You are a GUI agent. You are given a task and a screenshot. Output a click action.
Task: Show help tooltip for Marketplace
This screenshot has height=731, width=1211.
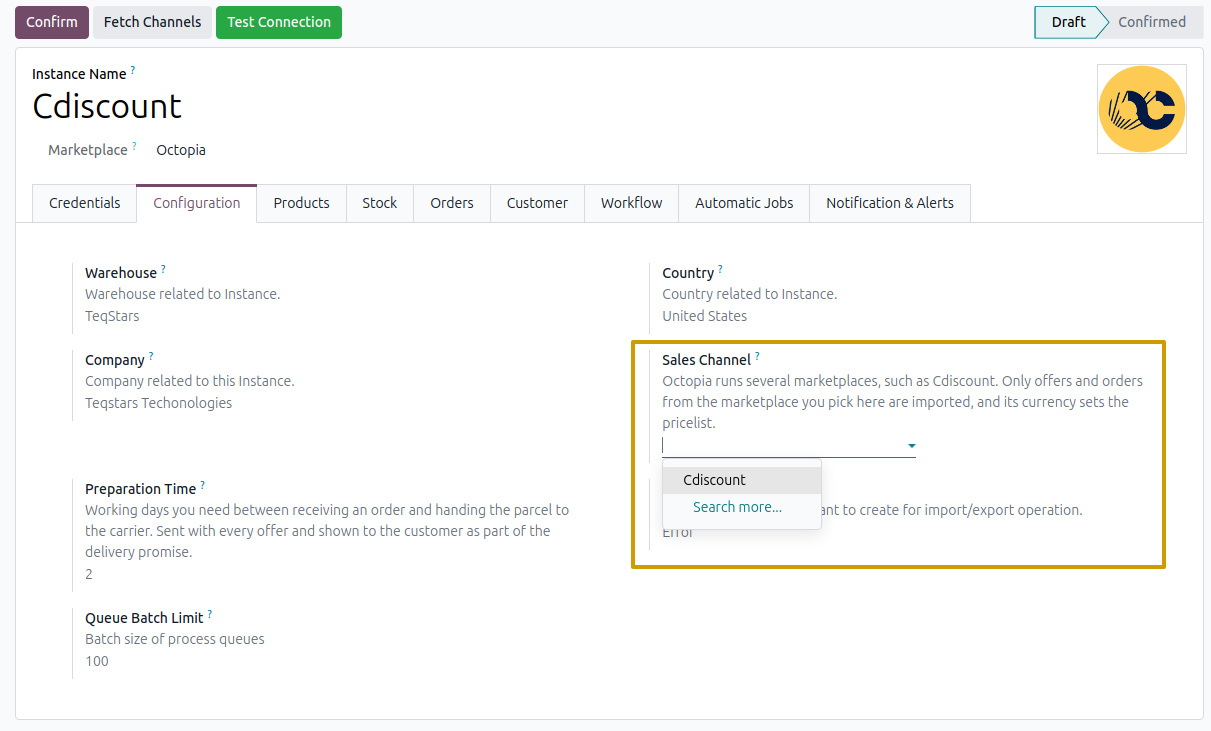pos(134,146)
